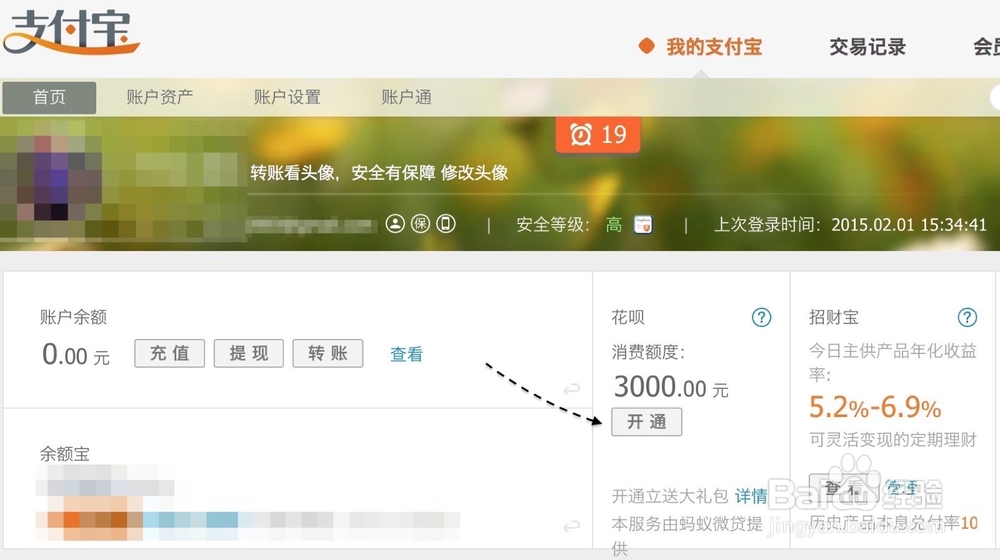Click the 账户余额 heading

tap(73, 317)
